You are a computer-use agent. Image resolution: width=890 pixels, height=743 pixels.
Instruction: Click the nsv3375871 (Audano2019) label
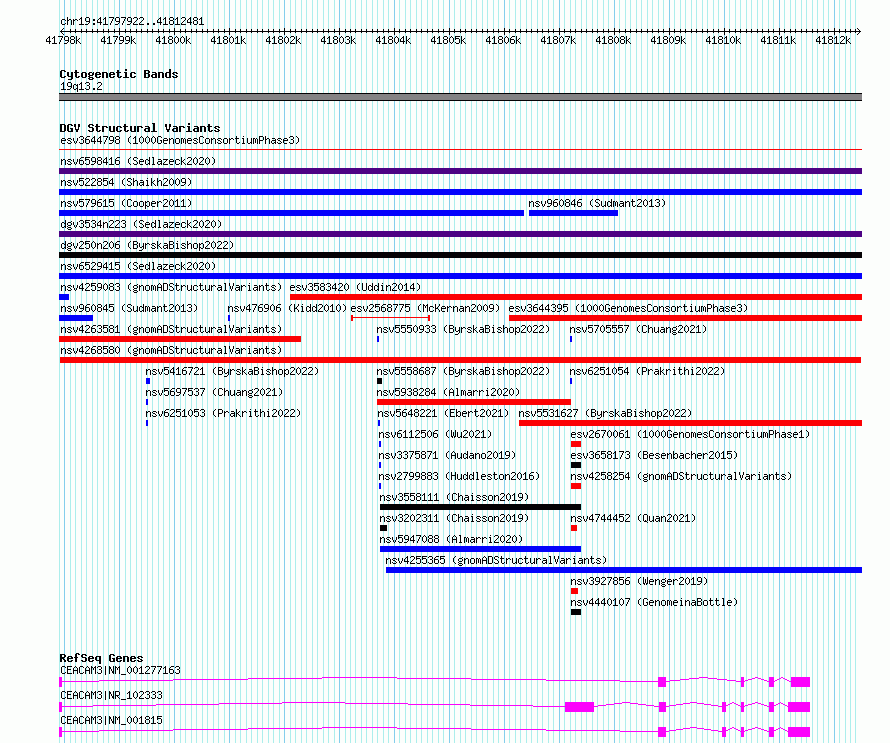(447, 455)
